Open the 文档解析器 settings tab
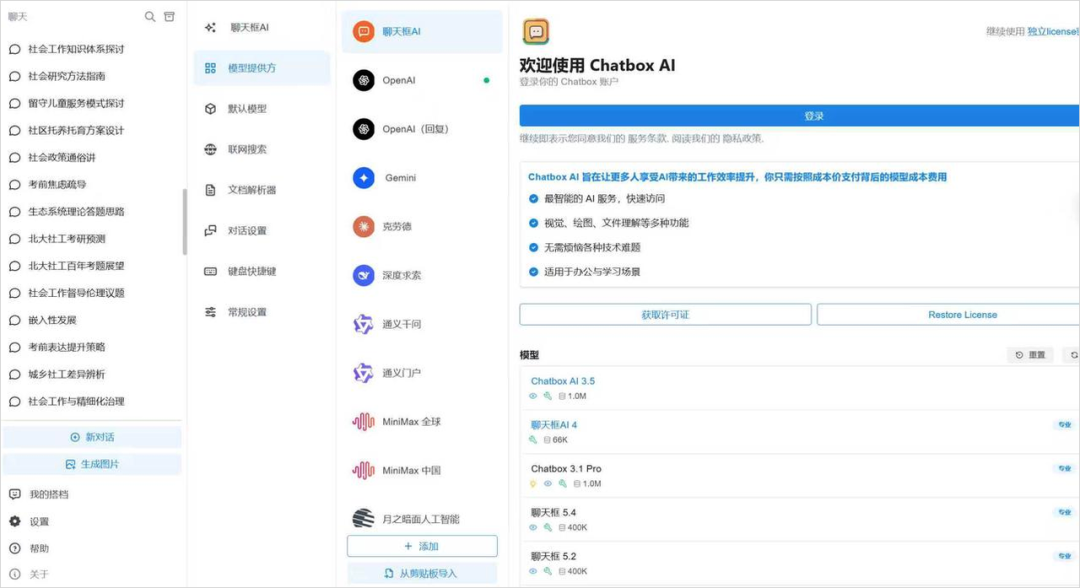 [x=262, y=190]
